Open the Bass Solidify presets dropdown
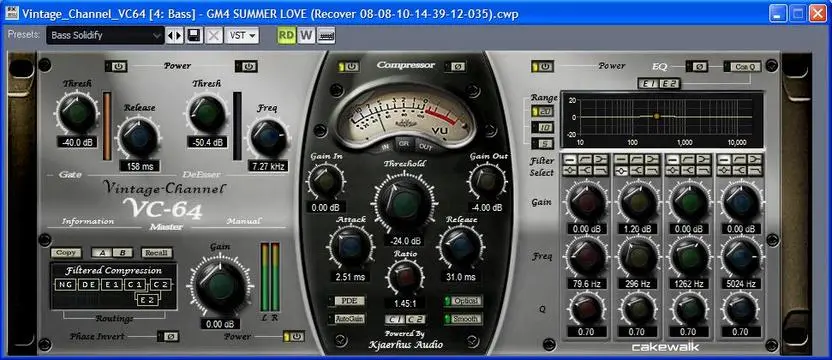The height and width of the screenshot is (360, 832). 105,36
